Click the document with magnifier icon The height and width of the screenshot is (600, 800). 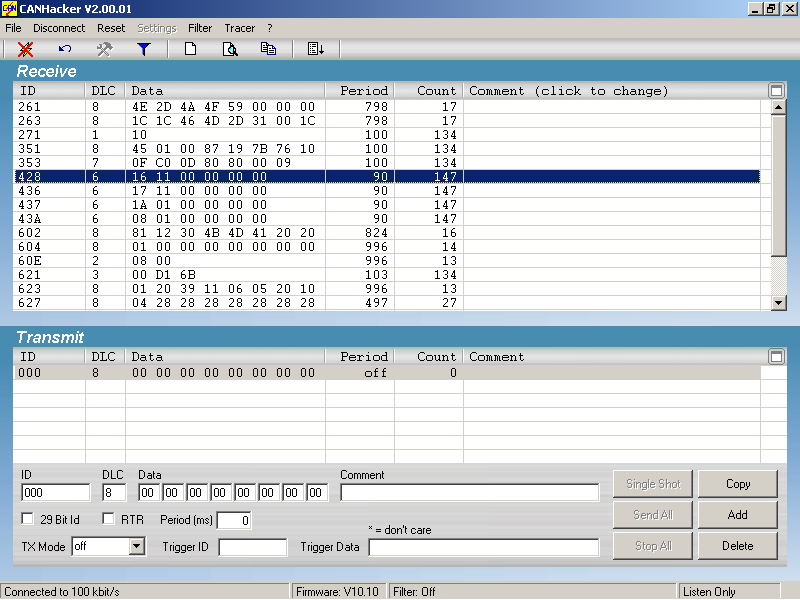point(230,49)
